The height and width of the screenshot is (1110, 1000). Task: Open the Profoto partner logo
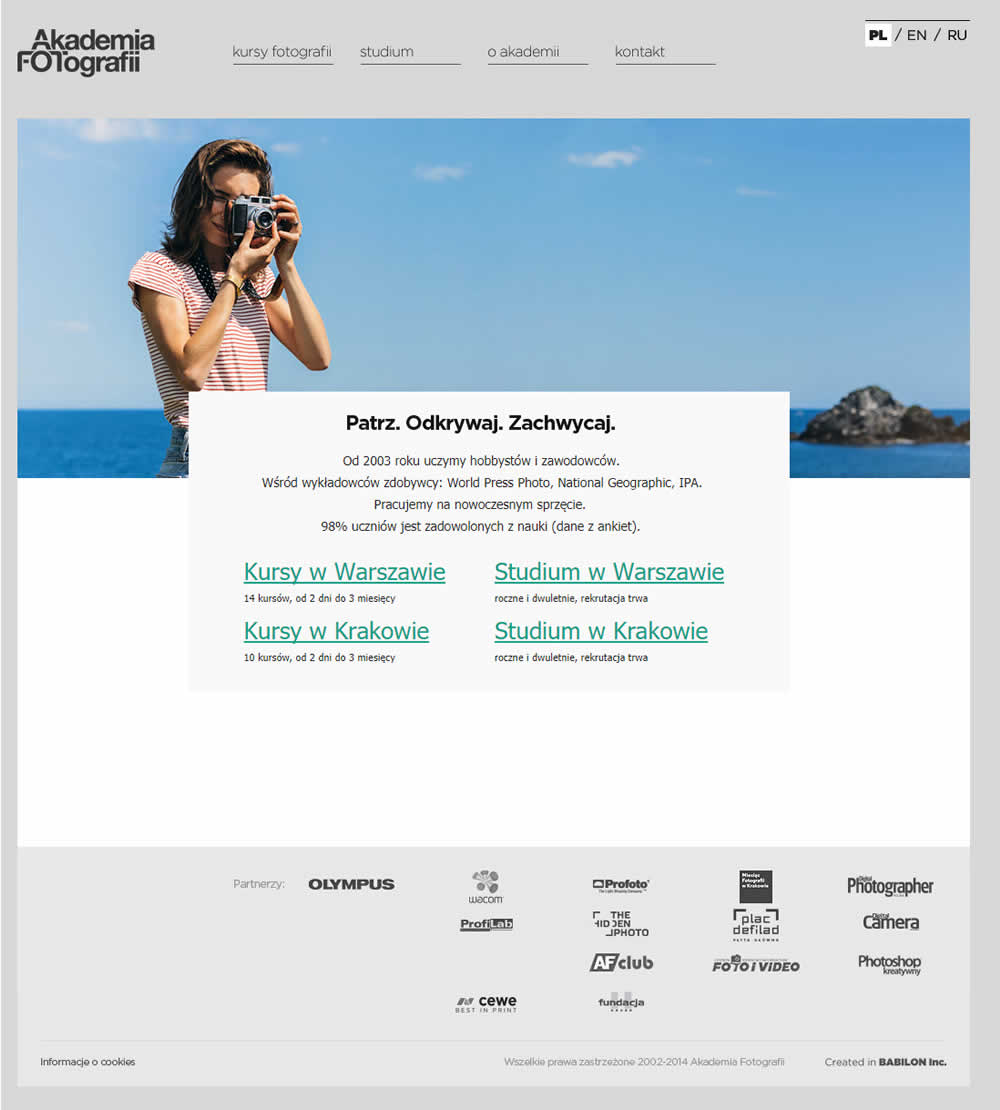pyautogui.click(x=620, y=885)
